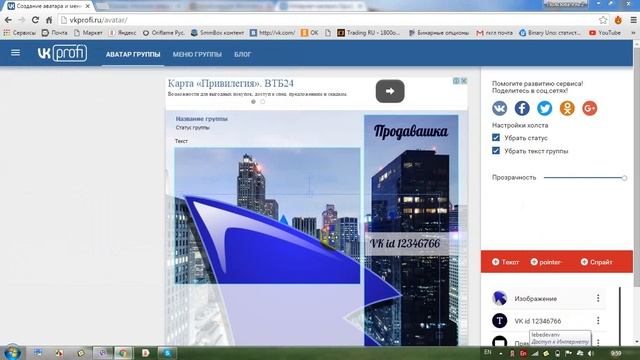Click the plus icon next to pointer
This screenshot has width=640, height=360.
coord(534,262)
